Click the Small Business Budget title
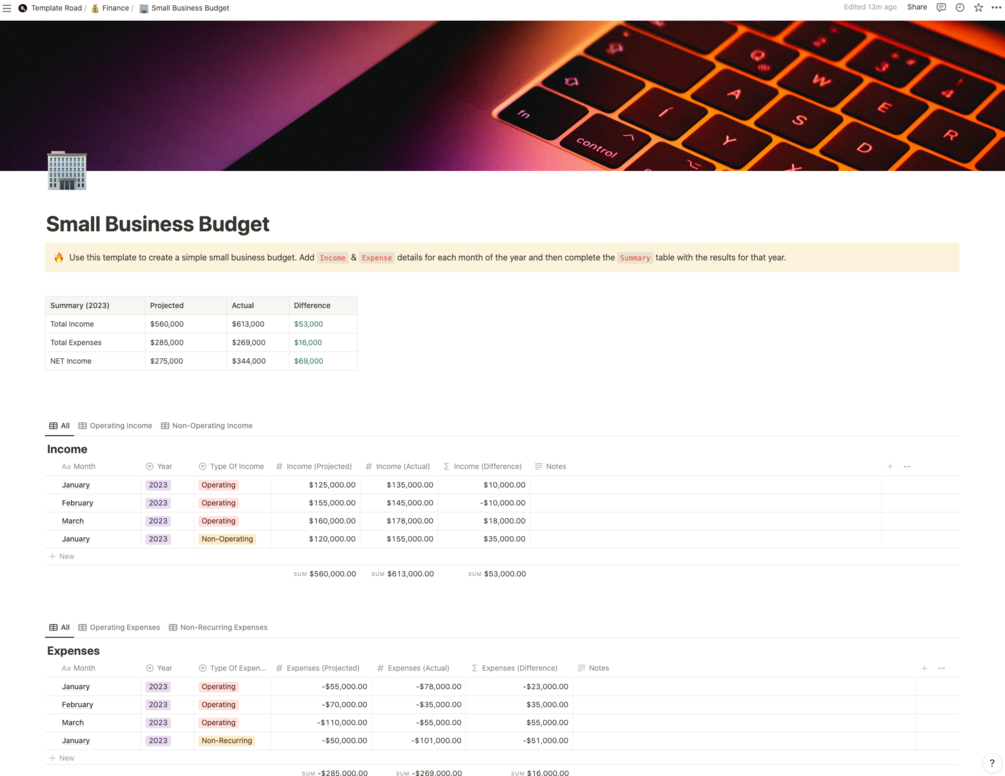The width and height of the screenshot is (1005, 776). click(158, 224)
